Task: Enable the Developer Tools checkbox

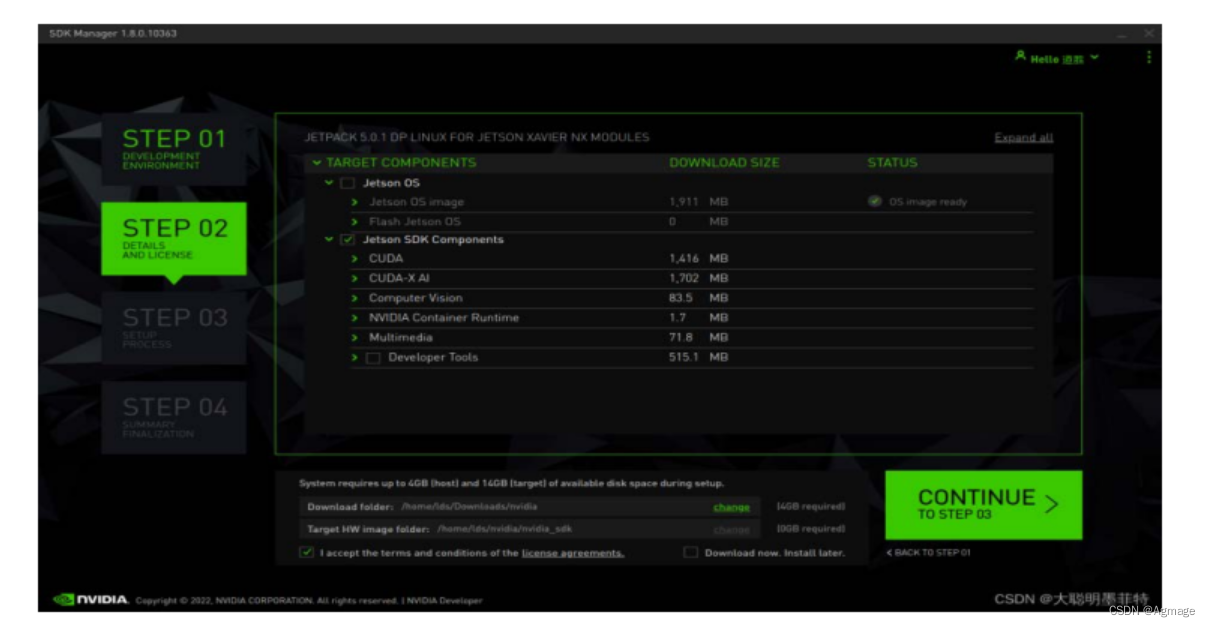Action: tap(374, 358)
